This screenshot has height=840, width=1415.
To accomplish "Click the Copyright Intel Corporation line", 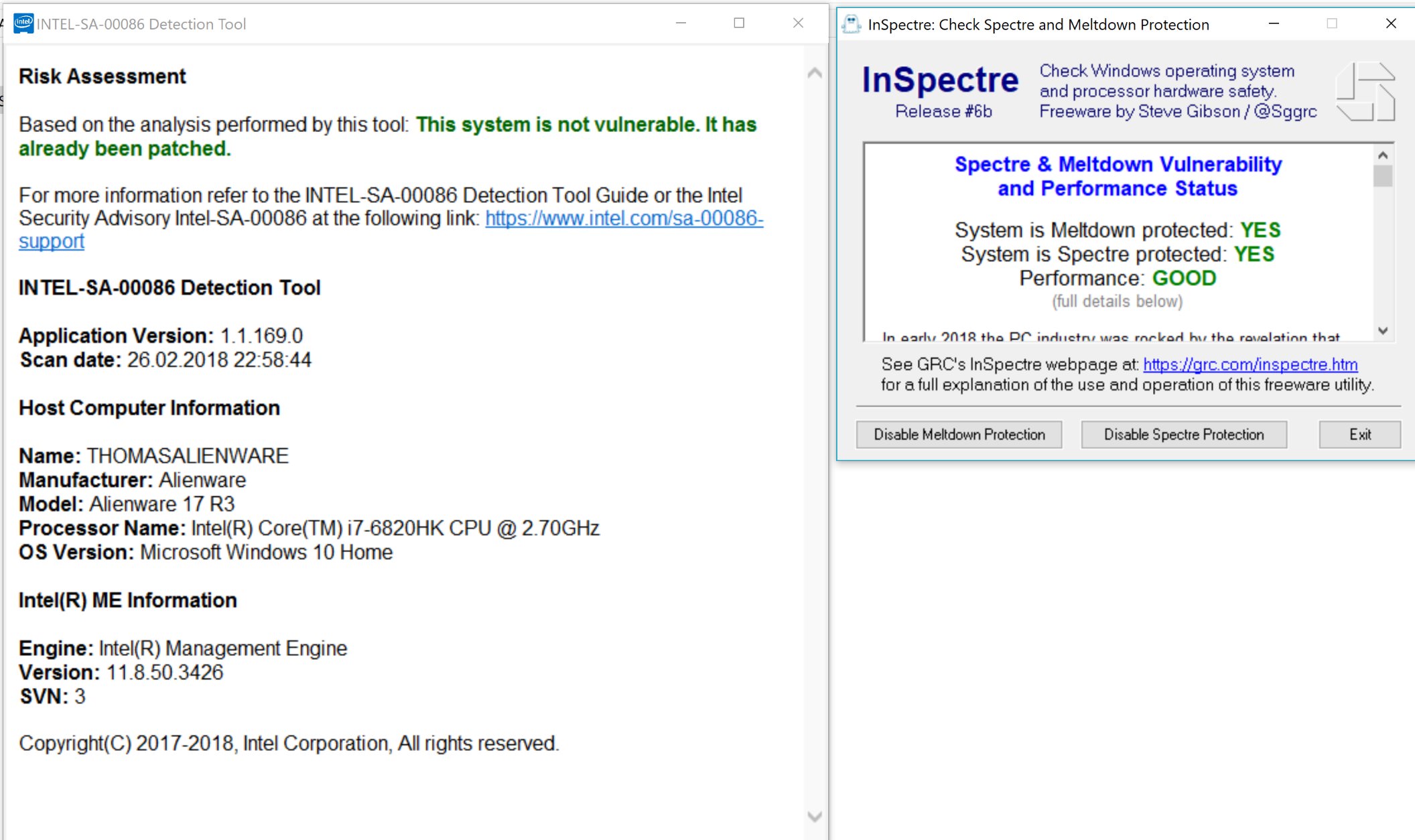I will 289,744.
